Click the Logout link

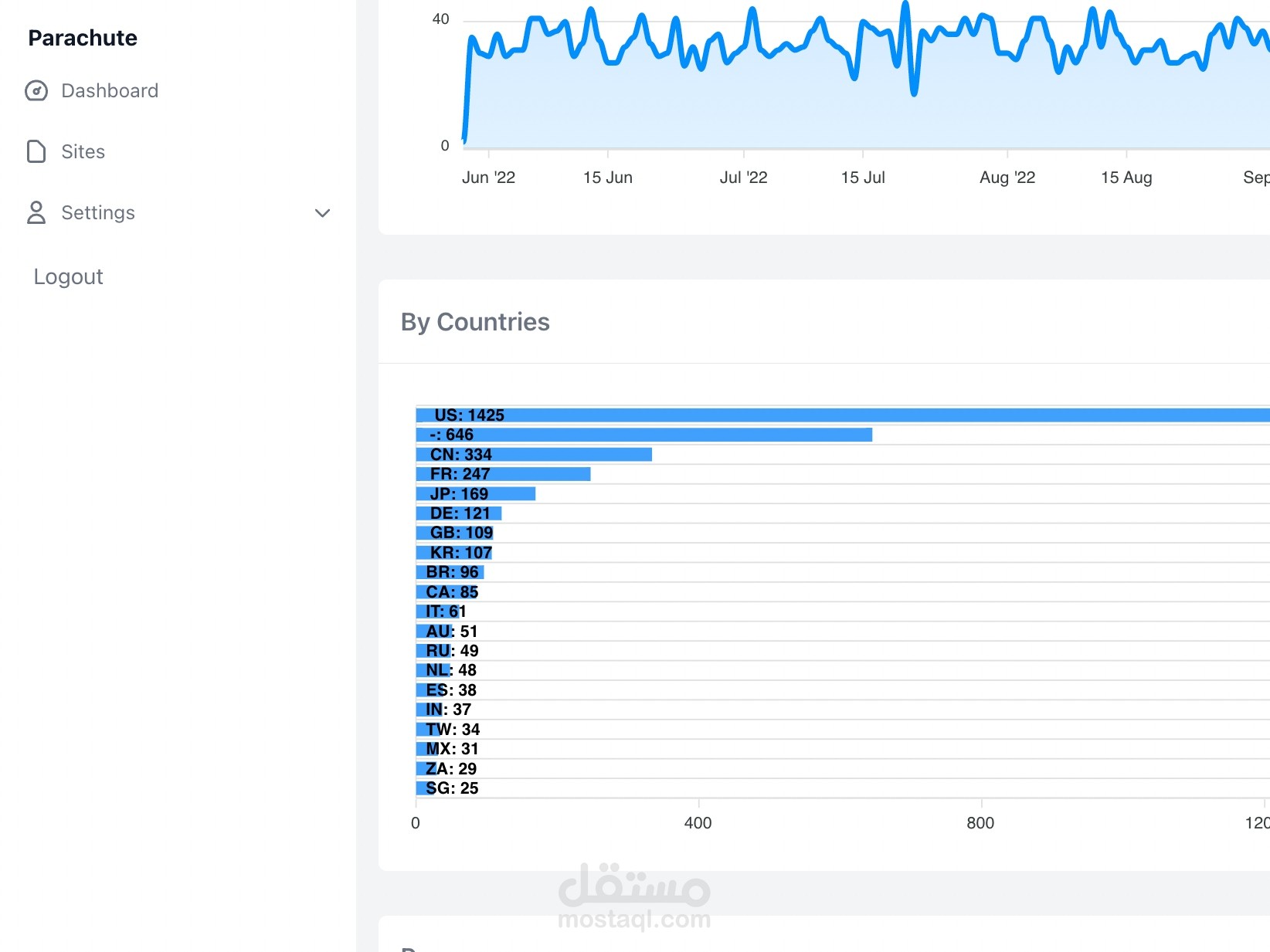point(68,276)
